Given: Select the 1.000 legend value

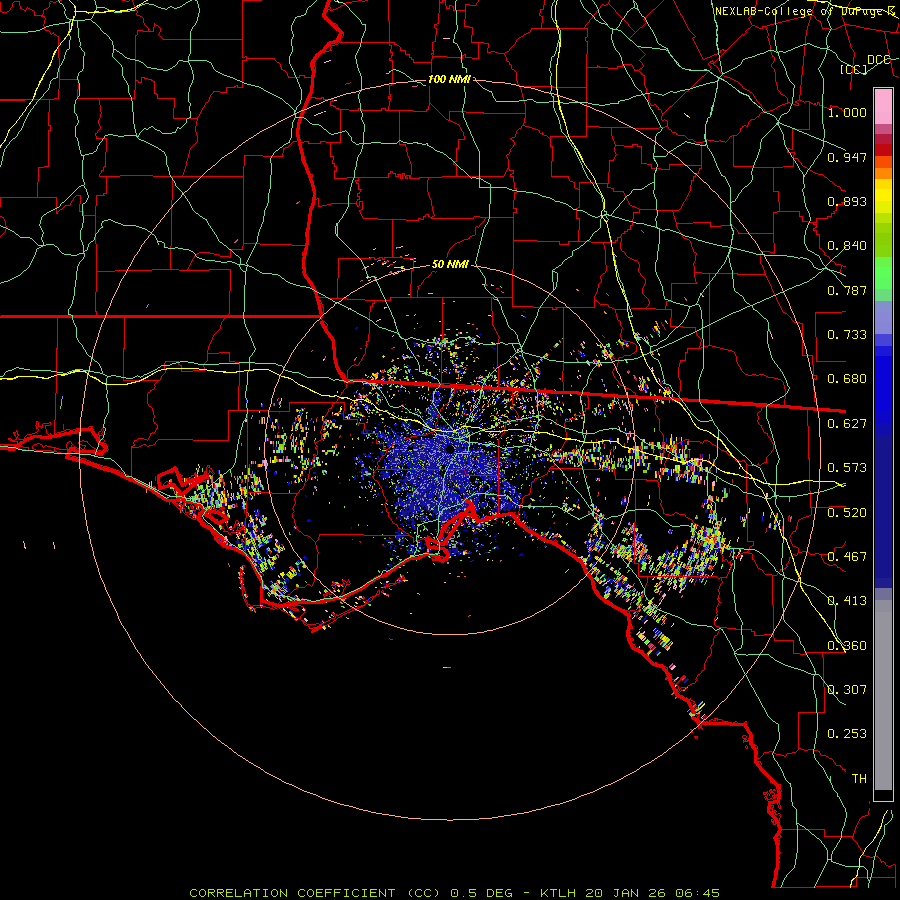Looking at the screenshot, I should pos(847,112).
